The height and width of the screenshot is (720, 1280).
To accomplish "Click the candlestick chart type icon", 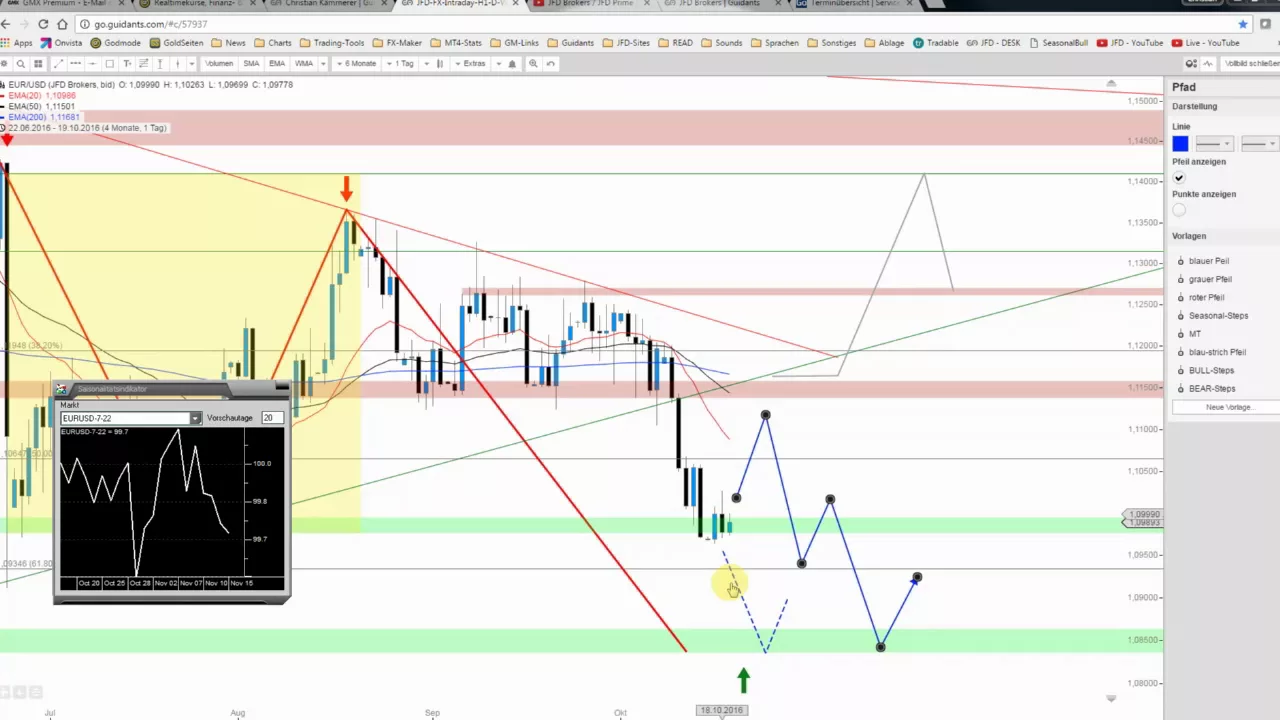I will click(x=440, y=63).
